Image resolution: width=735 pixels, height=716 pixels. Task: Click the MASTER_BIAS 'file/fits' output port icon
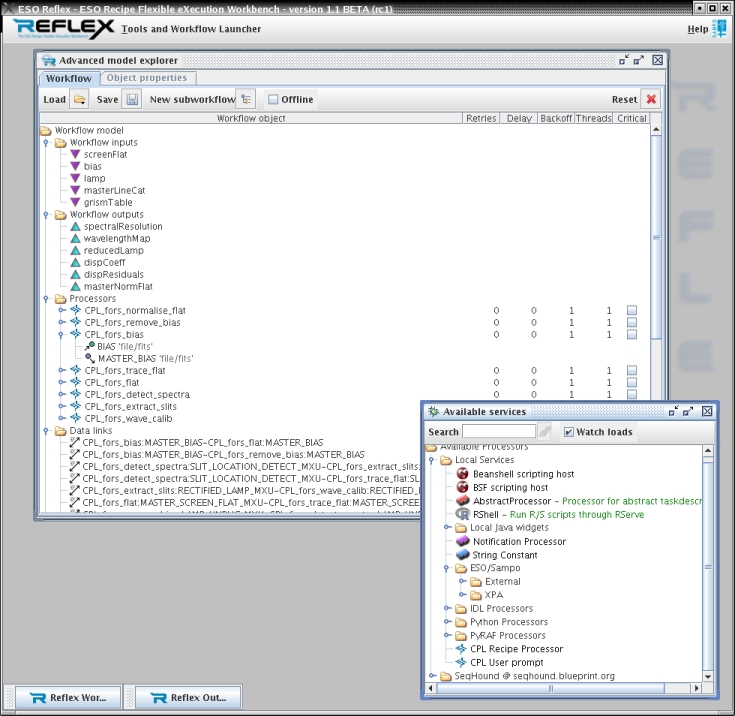[x=90, y=358]
